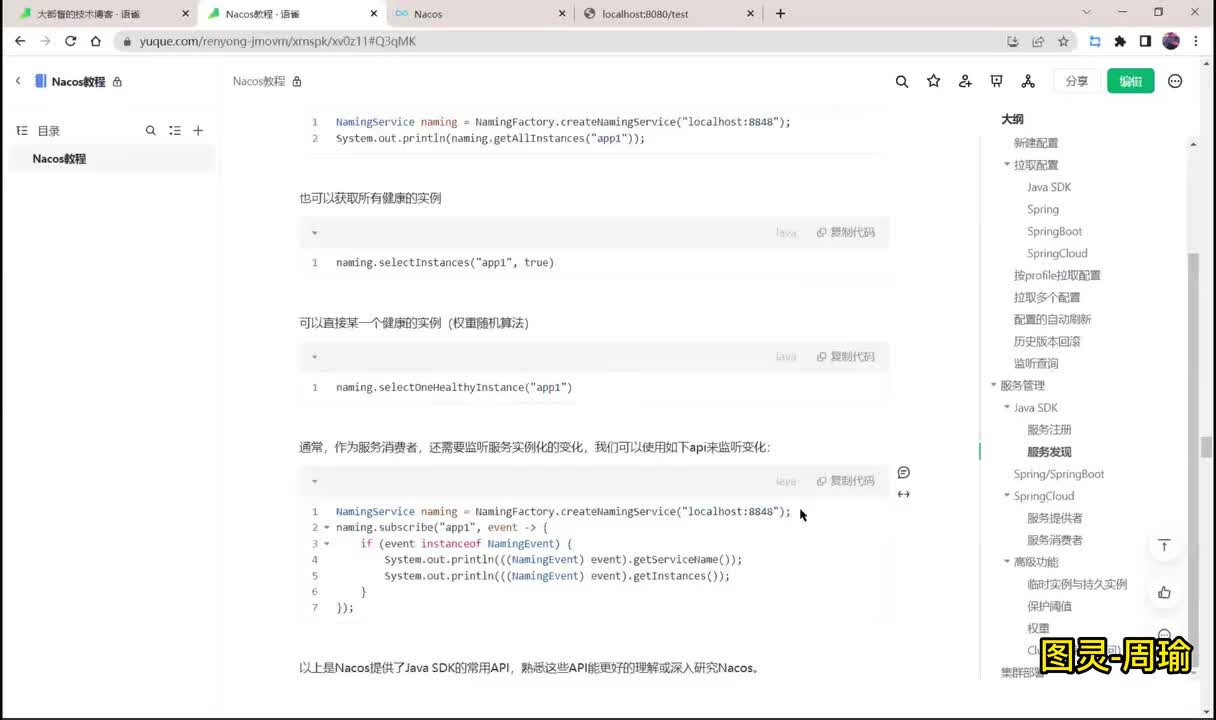Open Nacos教程 in the sidebar directory
1216x720 pixels.
(x=111, y=159)
